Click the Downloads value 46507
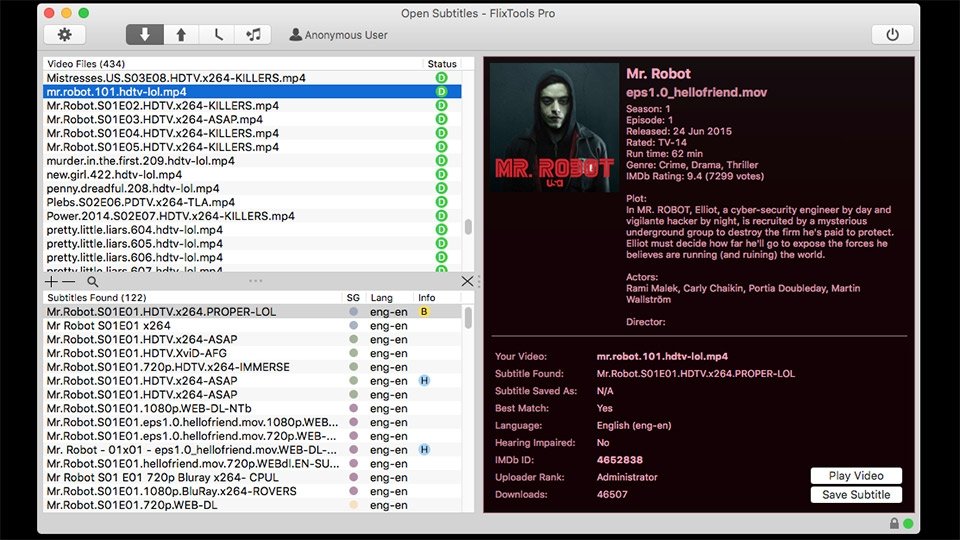Screen dimensions: 960x540 612,494
